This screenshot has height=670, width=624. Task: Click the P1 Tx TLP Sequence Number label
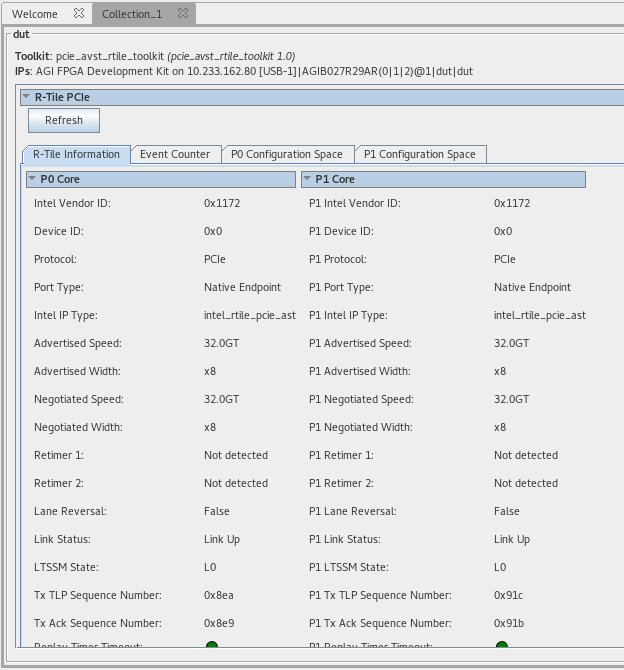click(380, 595)
